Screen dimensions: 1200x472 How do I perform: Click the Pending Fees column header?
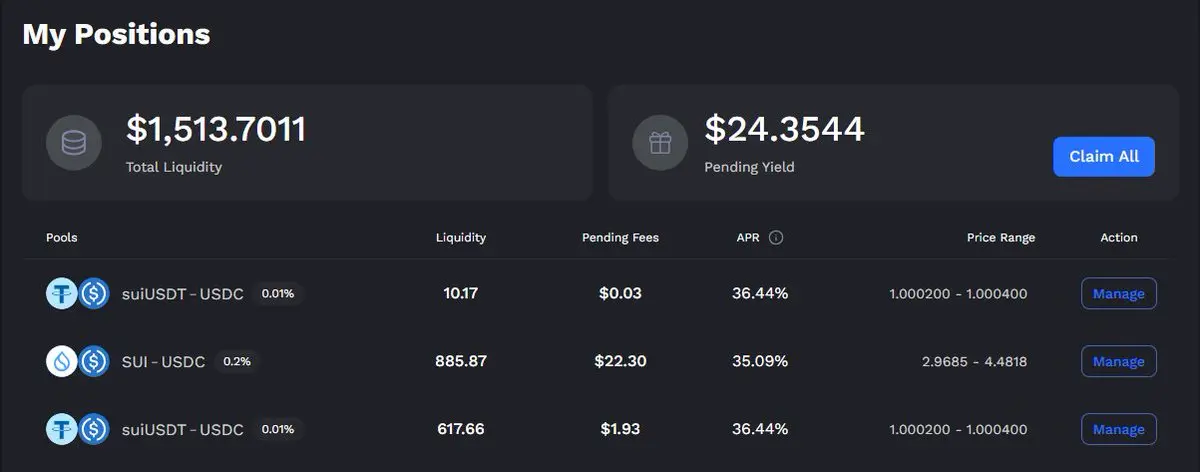click(620, 238)
